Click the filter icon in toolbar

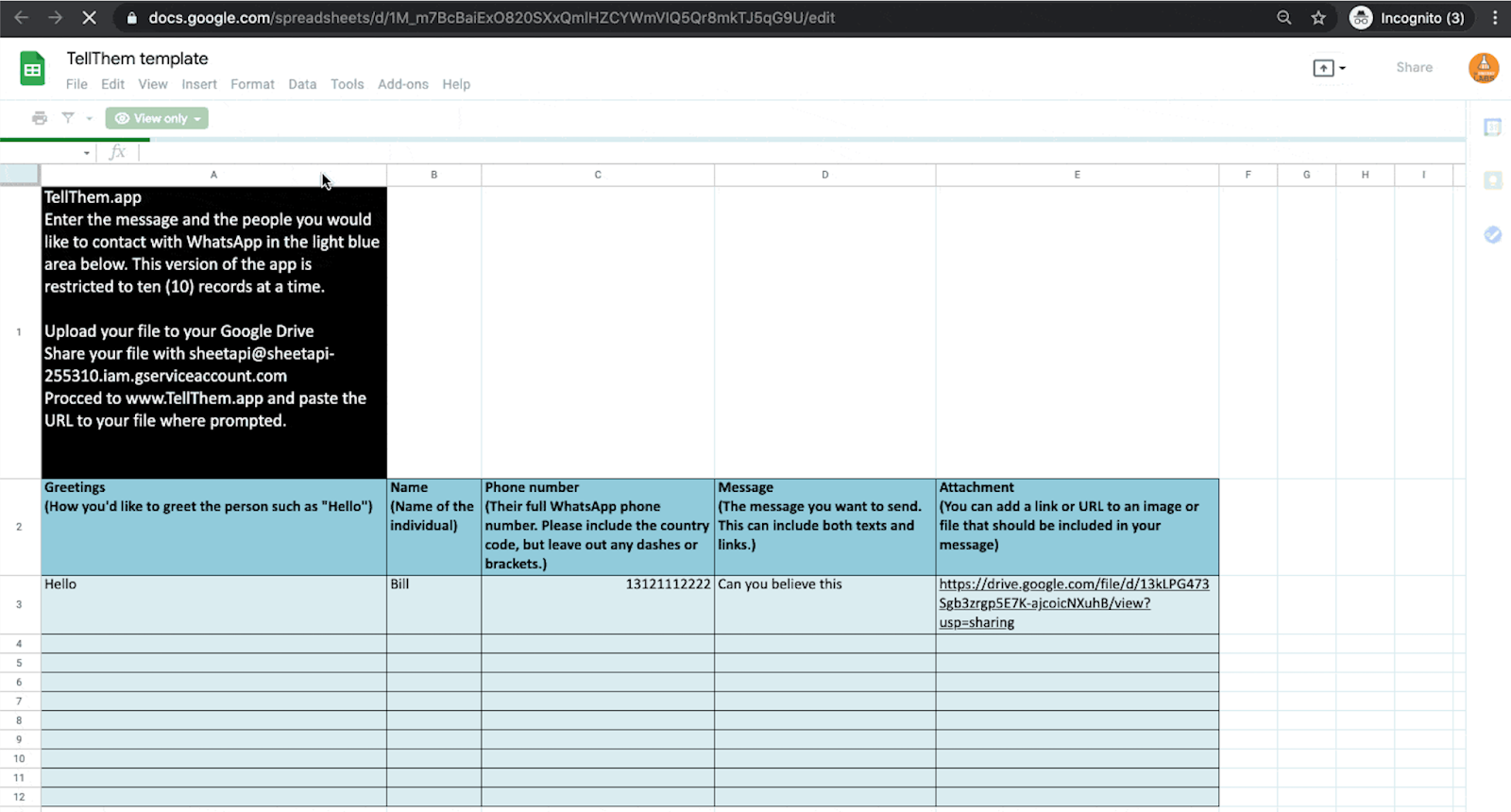68,118
